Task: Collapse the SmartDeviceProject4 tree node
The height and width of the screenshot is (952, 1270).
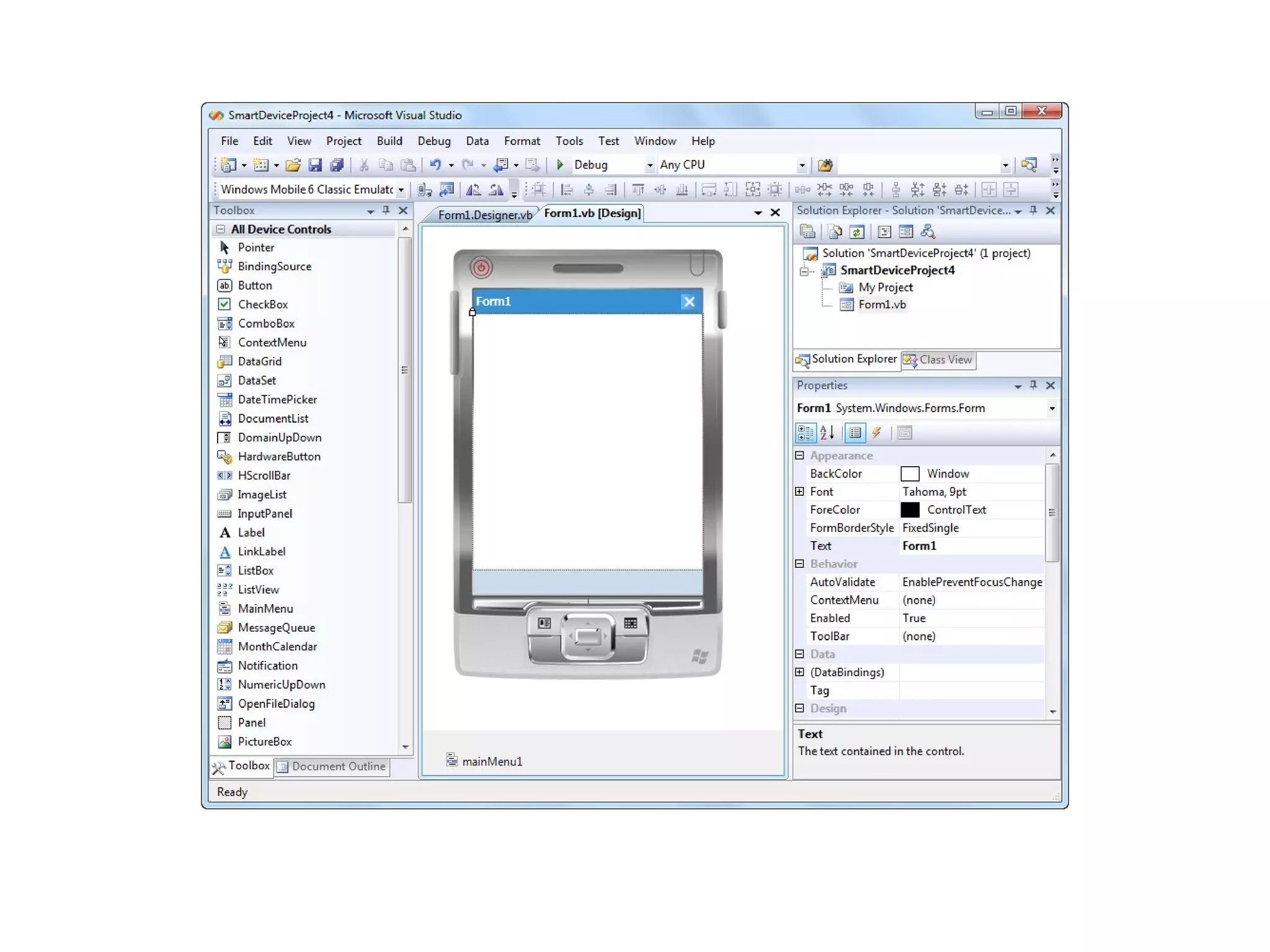Action: (804, 271)
